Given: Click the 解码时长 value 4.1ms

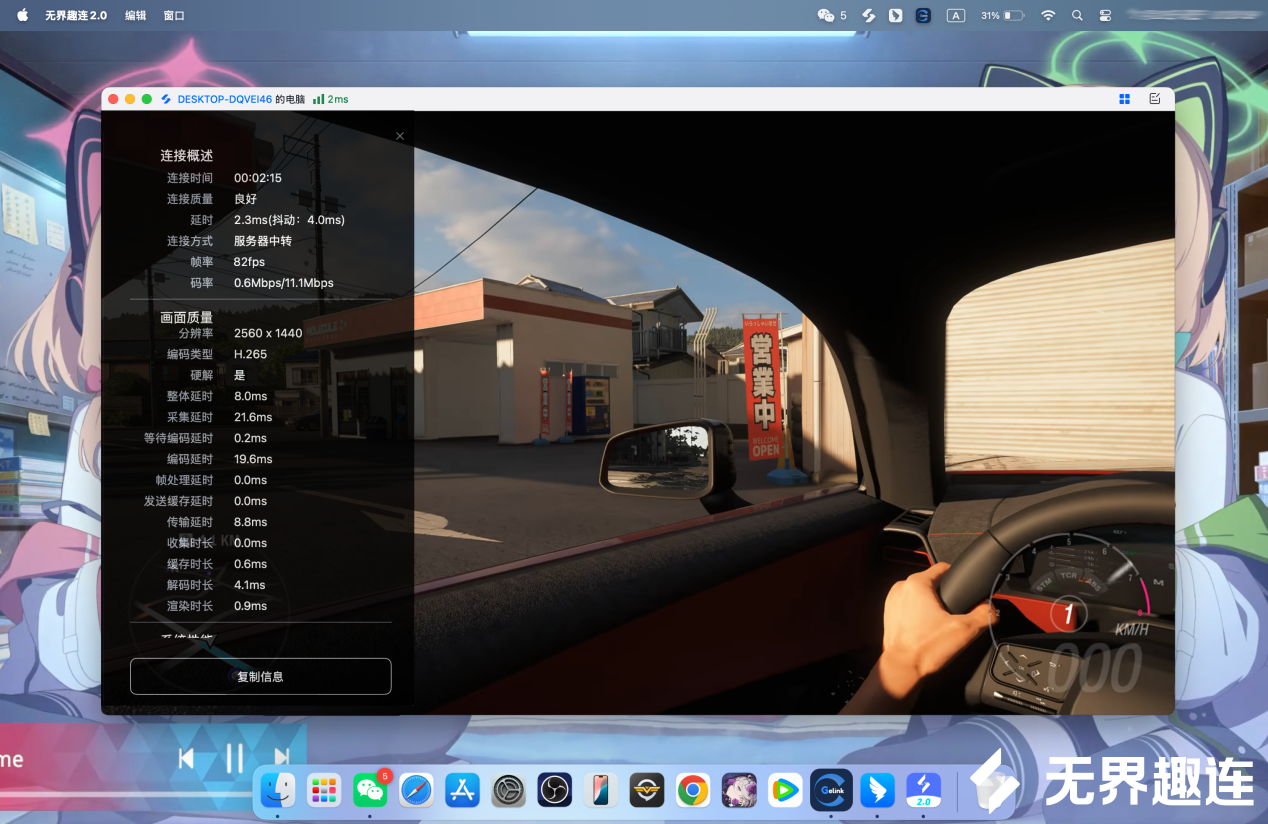Looking at the screenshot, I should coord(250,585).
